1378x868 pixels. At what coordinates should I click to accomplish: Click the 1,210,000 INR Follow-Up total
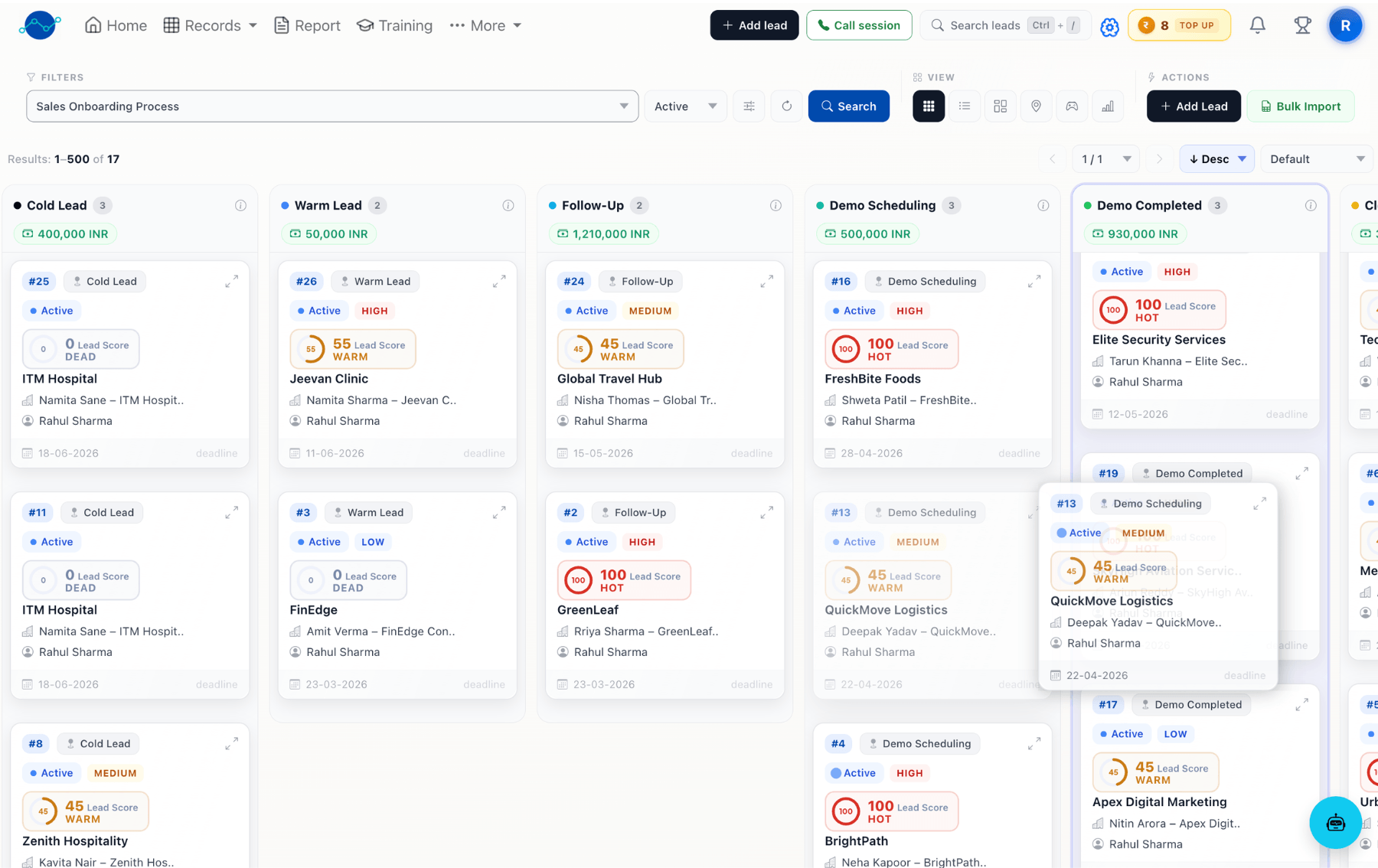(604, 234)
